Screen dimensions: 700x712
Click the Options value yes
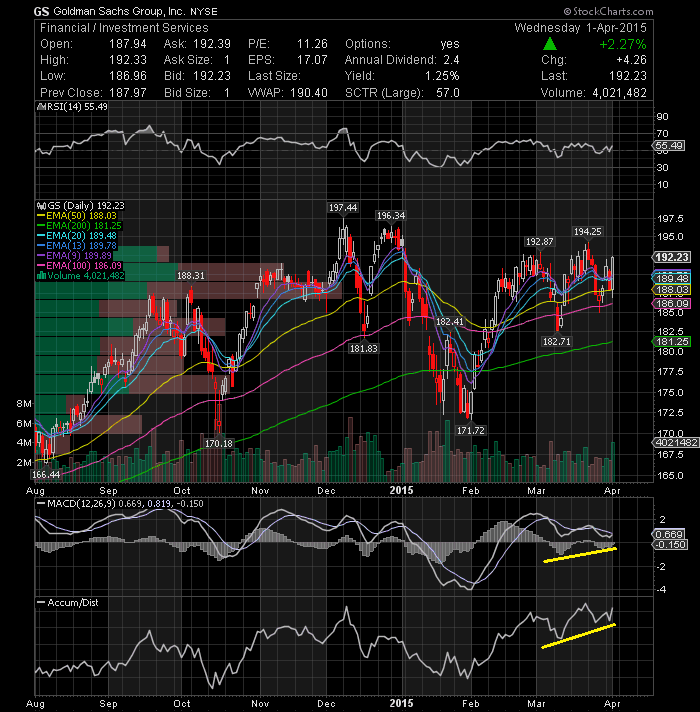(x=450, y=44)
